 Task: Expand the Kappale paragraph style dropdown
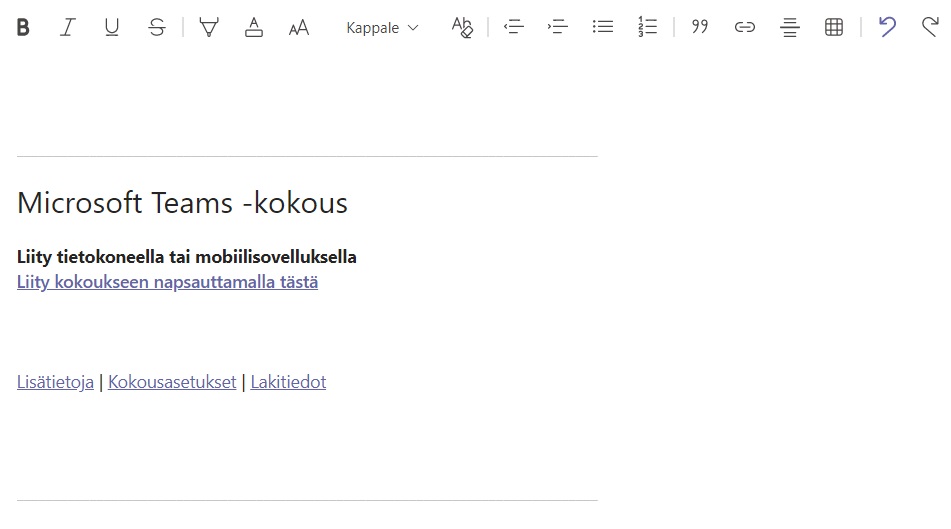382,28
